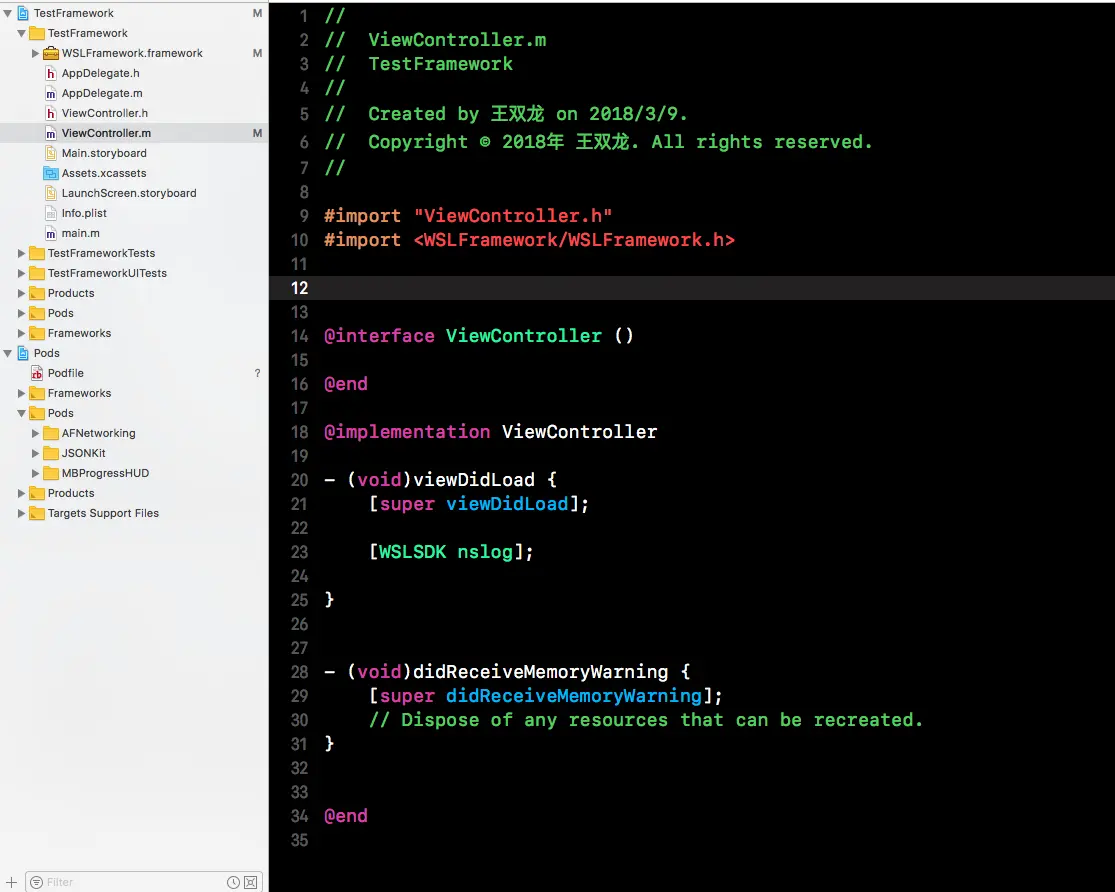
Task: Expand the JSONKit pod folder triangle
Action: pyautogui.click(x=35, y=453)
